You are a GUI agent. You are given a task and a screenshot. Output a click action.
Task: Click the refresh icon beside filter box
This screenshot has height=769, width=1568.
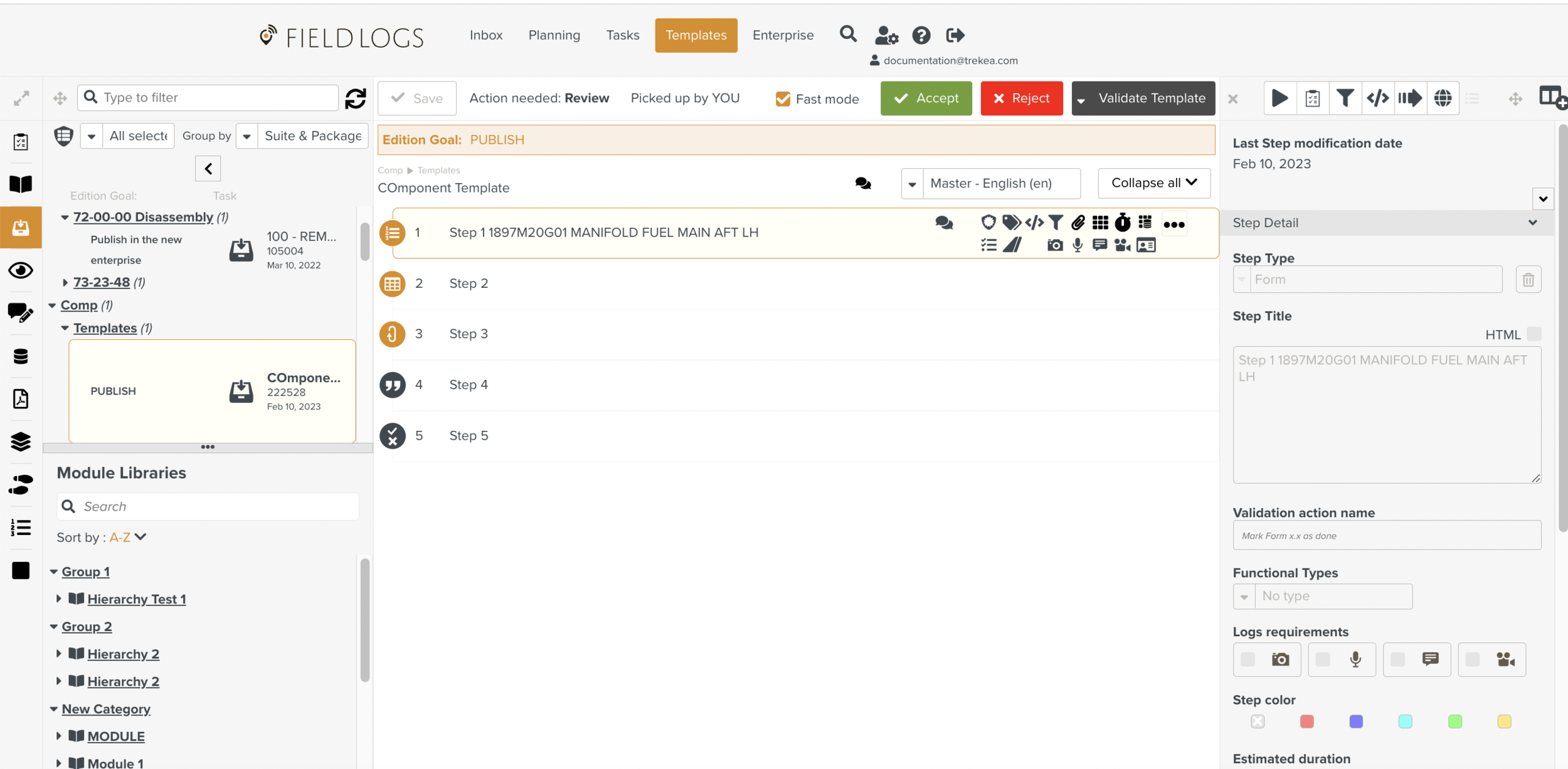tap(356, 98)
